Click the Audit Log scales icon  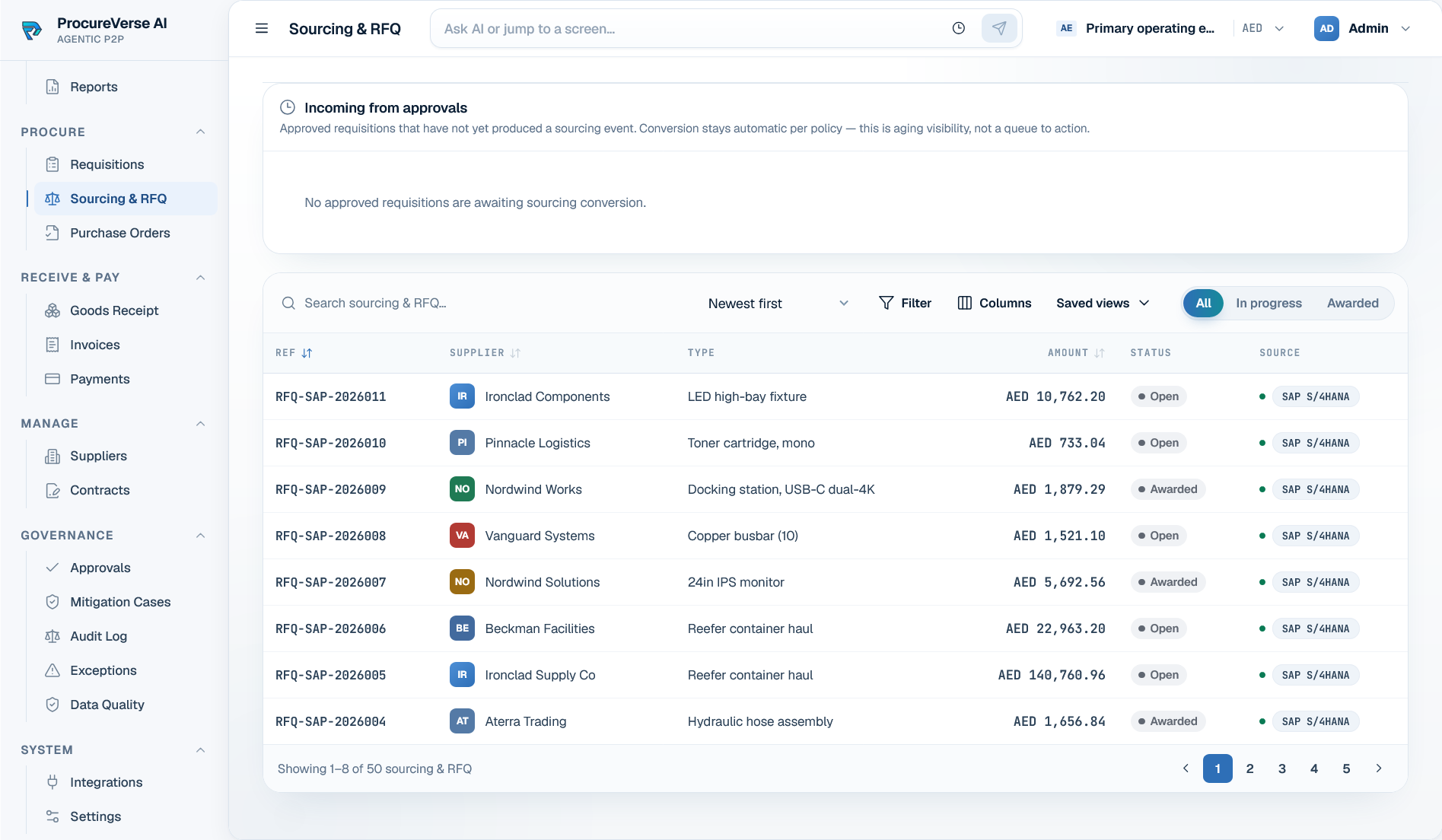point(53,636)
